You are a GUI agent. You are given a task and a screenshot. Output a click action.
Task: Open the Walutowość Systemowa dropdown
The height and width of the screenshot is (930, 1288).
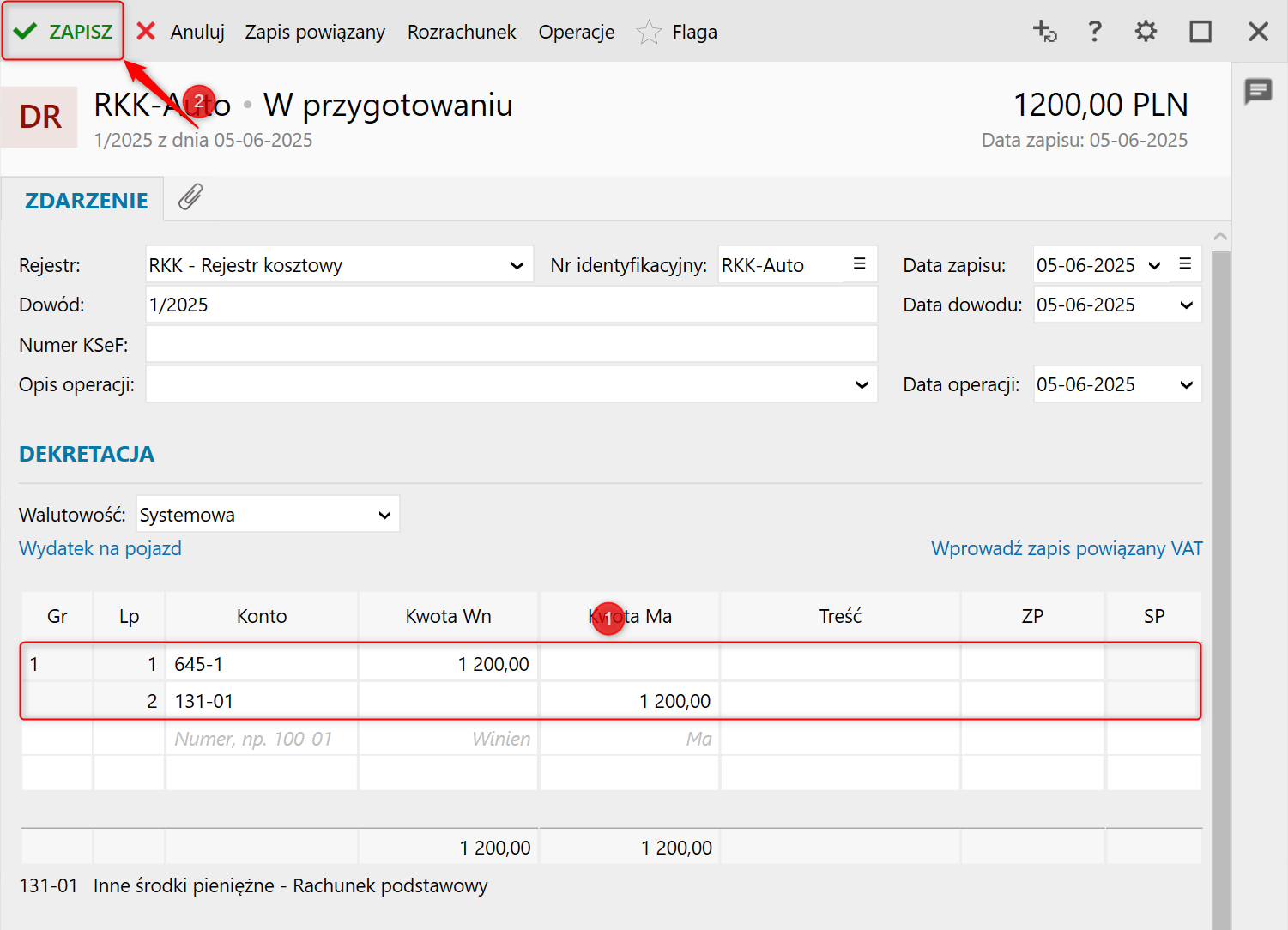(x=384, y=515)
